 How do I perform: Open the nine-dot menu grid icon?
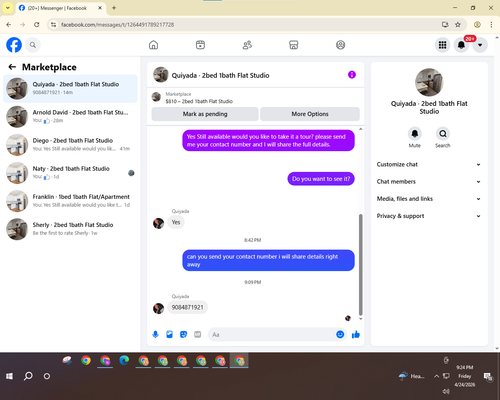tap(442, 45)
